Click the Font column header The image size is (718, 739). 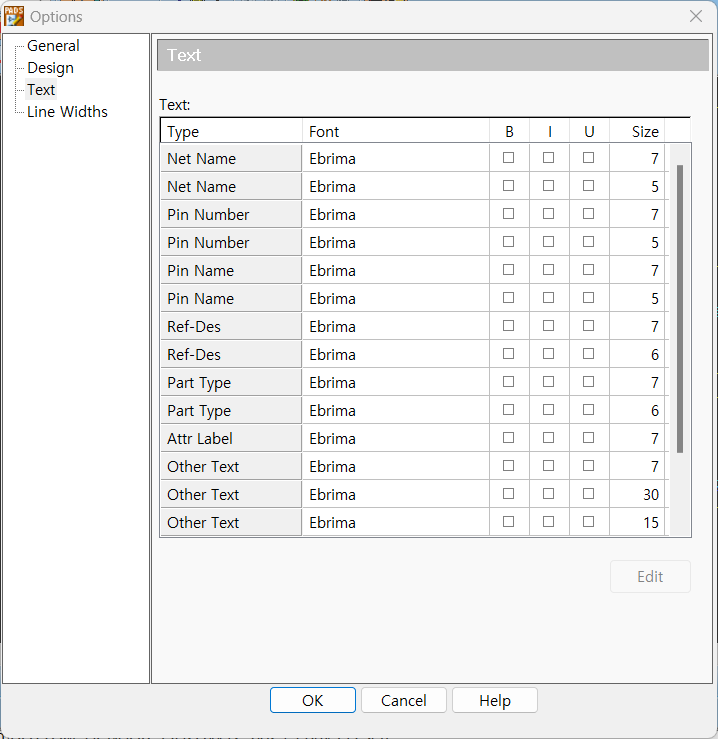pos(396,131)
